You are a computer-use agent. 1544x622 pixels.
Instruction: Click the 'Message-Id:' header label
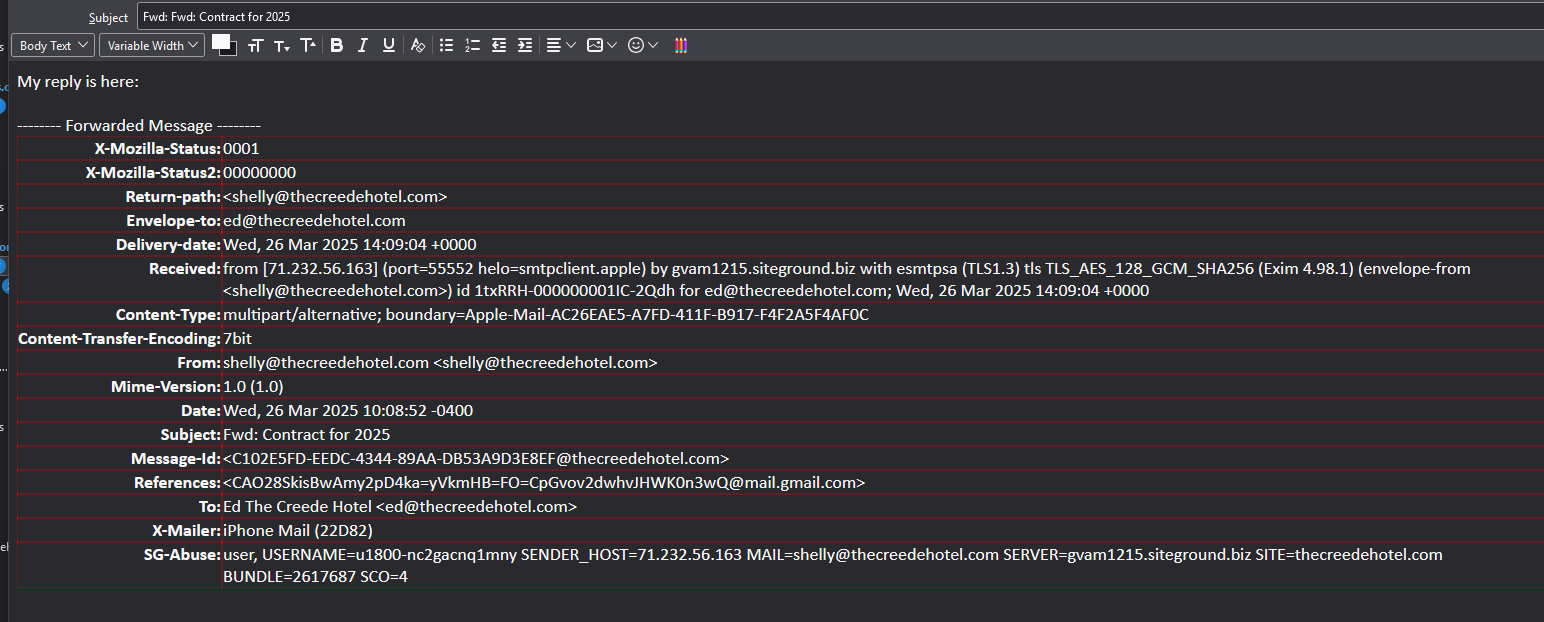176,459
